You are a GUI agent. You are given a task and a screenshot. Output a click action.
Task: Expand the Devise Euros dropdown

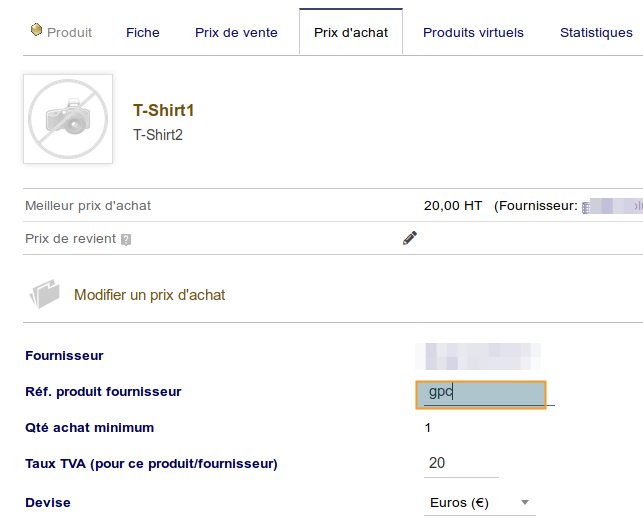480,503
